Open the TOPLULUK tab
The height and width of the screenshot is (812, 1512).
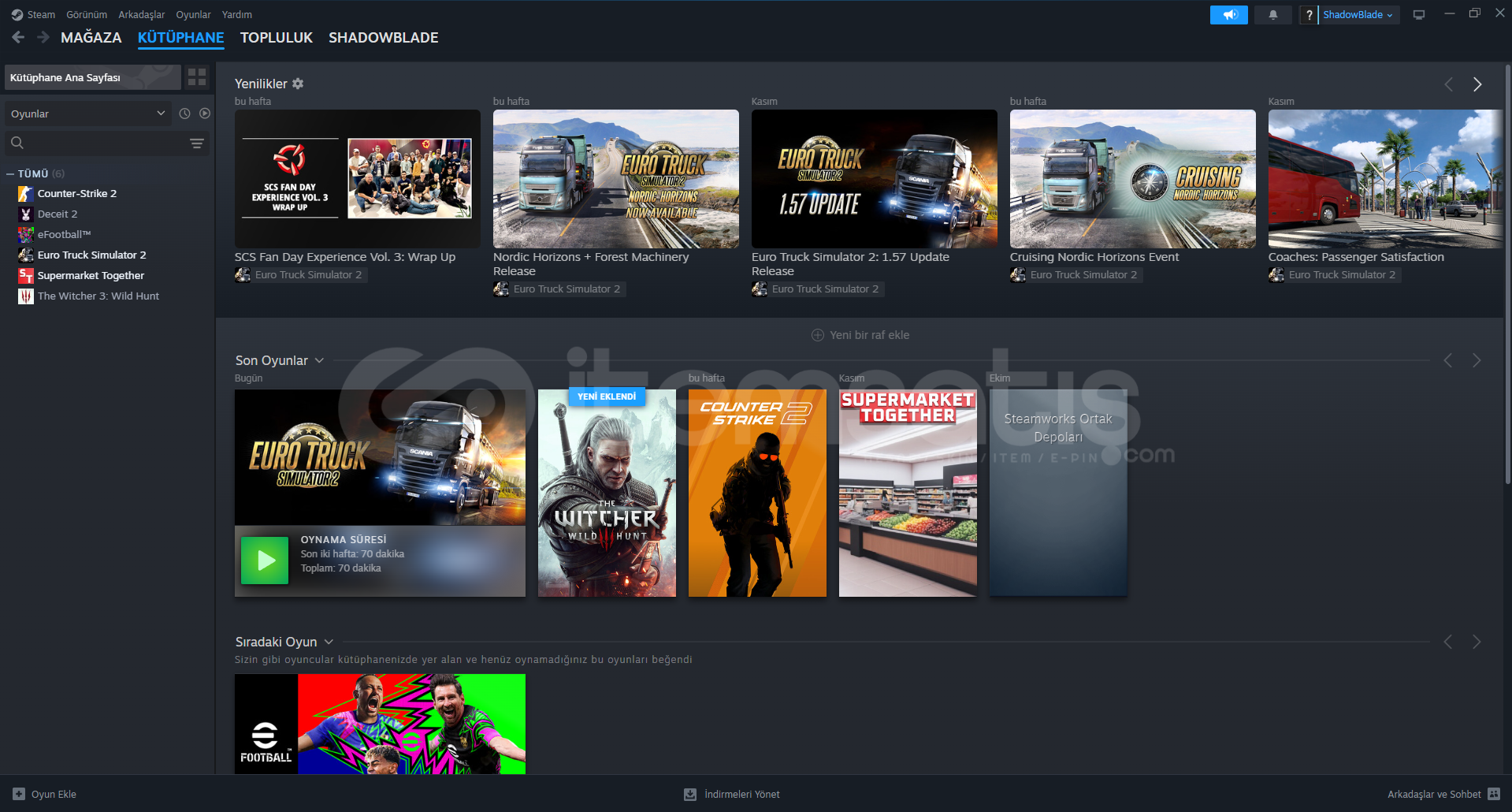(x=277, y=38)
